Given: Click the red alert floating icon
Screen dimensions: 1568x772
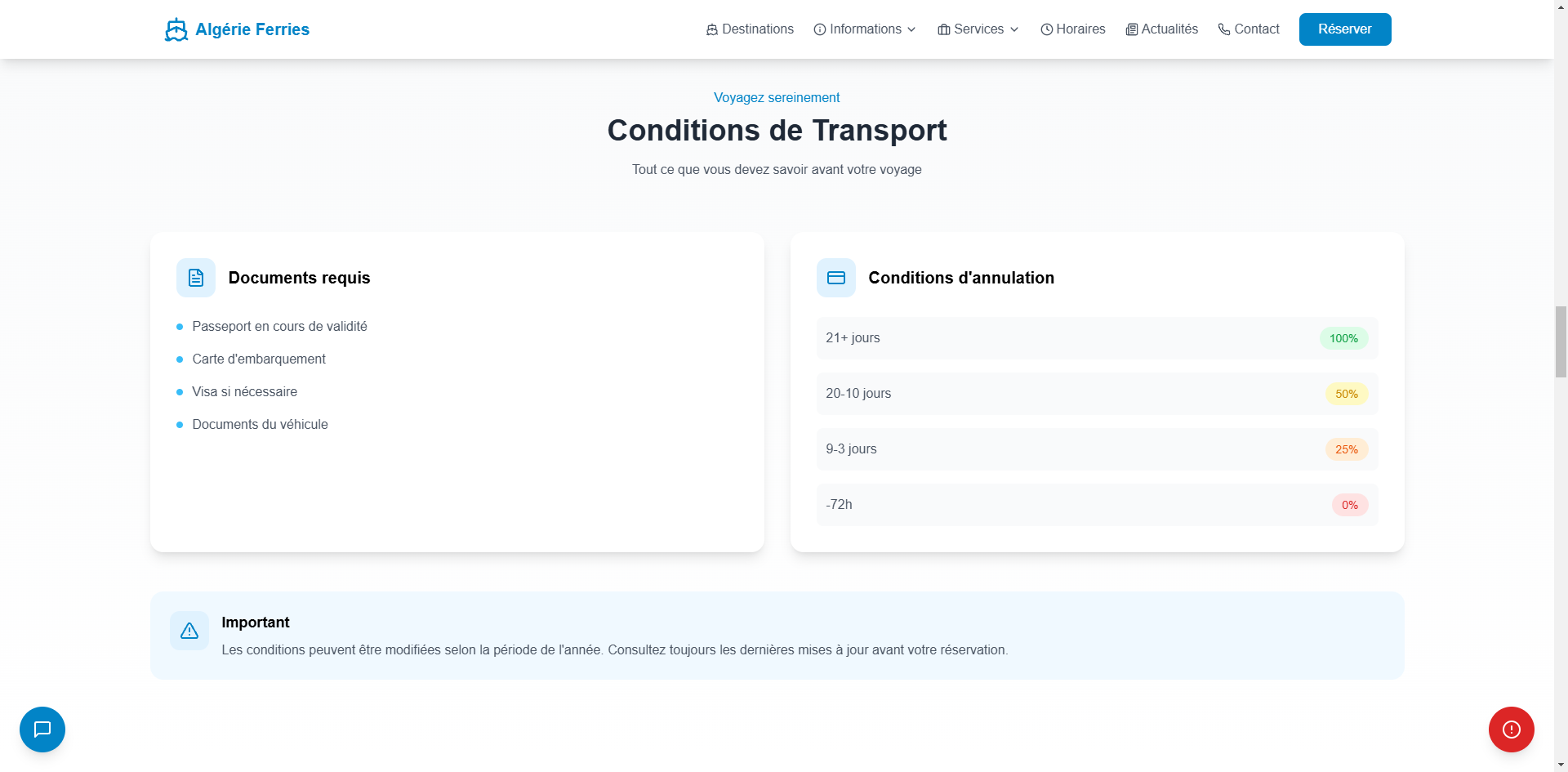Looking at the screenshot, I should coord(1511,729).
